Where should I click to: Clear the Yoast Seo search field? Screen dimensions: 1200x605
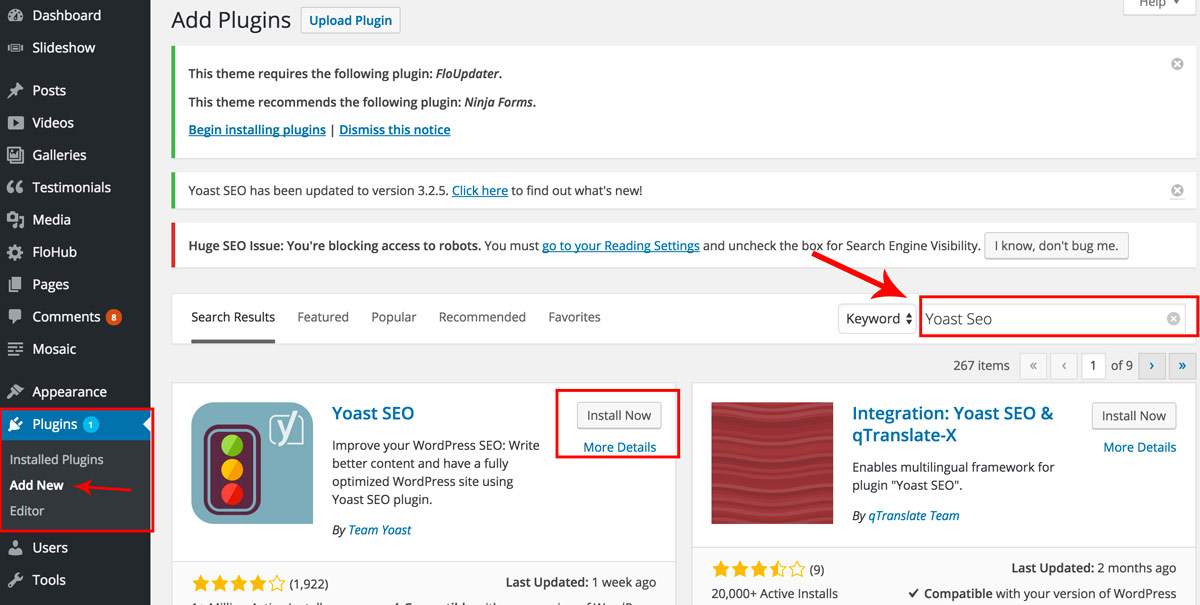1174,319
